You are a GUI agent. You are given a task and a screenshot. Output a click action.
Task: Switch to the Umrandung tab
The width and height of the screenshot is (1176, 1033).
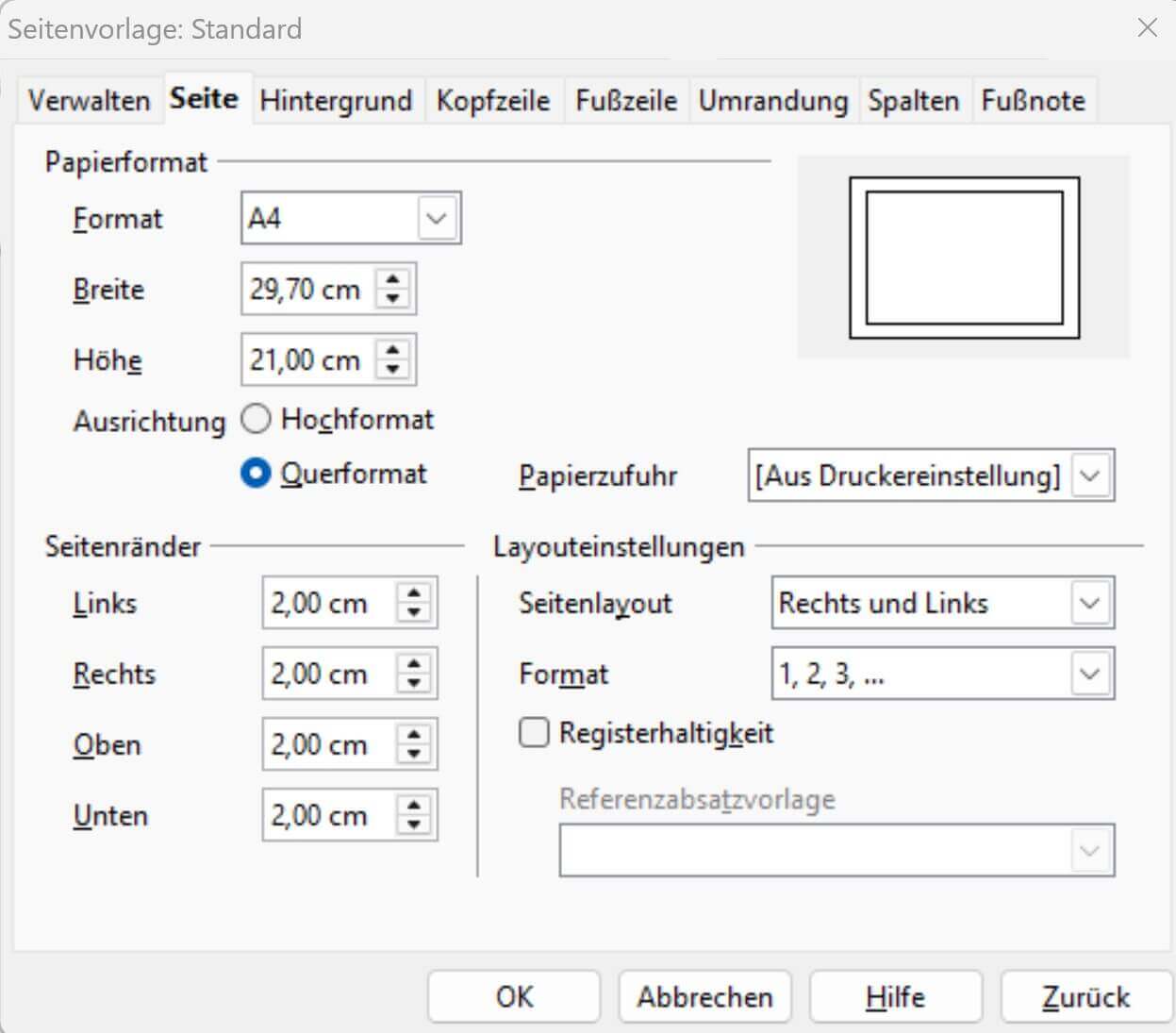773,100
